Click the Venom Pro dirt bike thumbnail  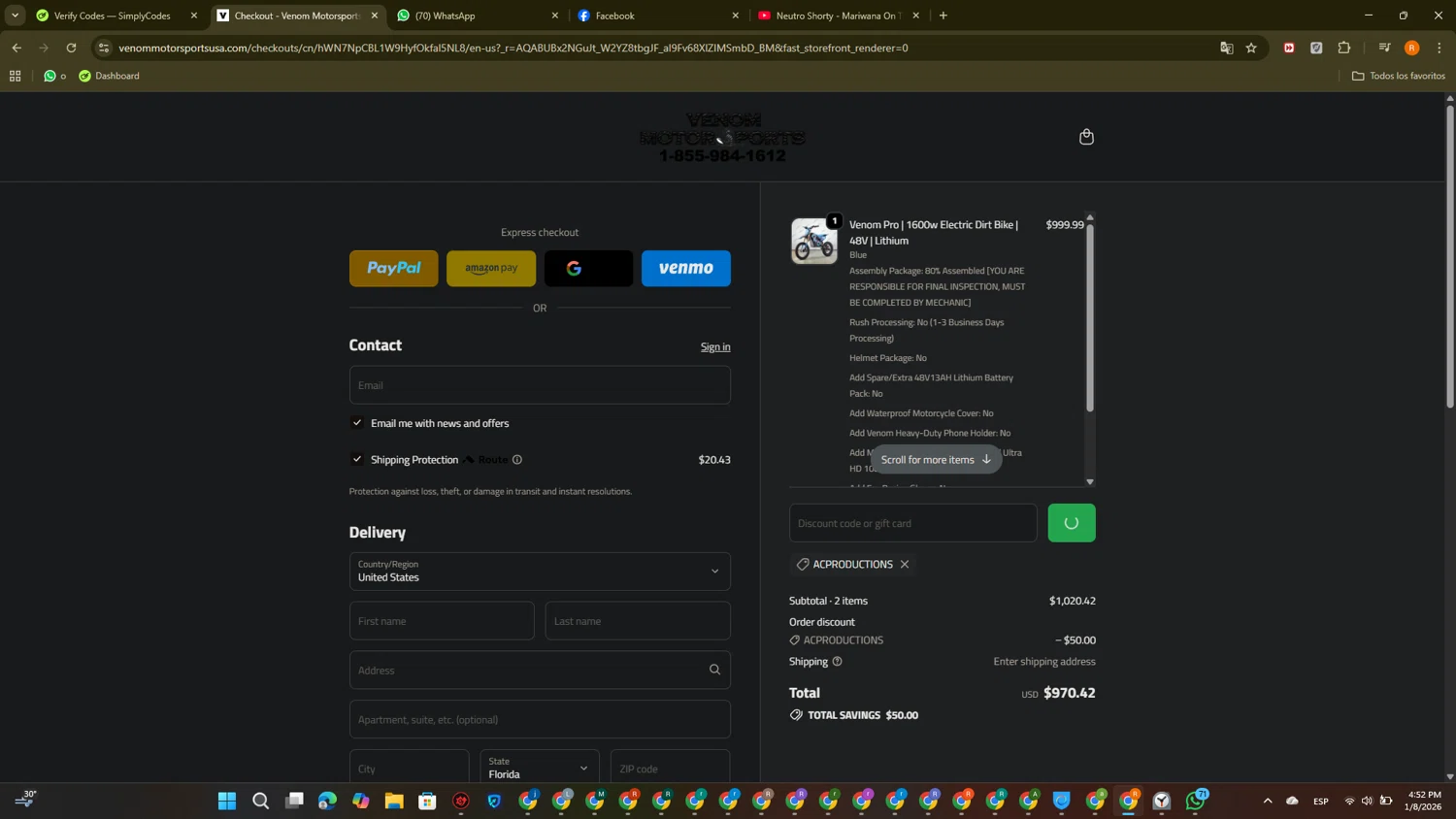click(x=814, y=241)
